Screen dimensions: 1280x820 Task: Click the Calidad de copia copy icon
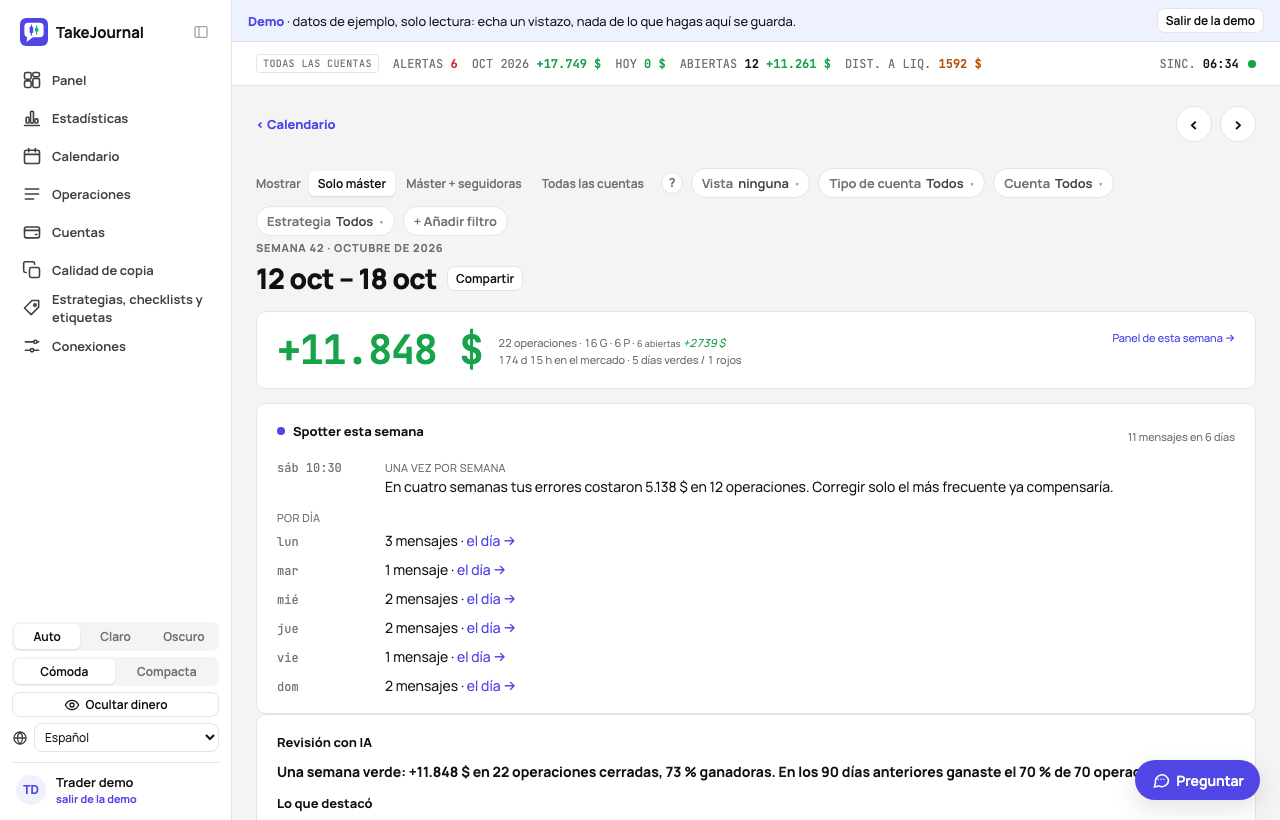click(x=32, y=270)
